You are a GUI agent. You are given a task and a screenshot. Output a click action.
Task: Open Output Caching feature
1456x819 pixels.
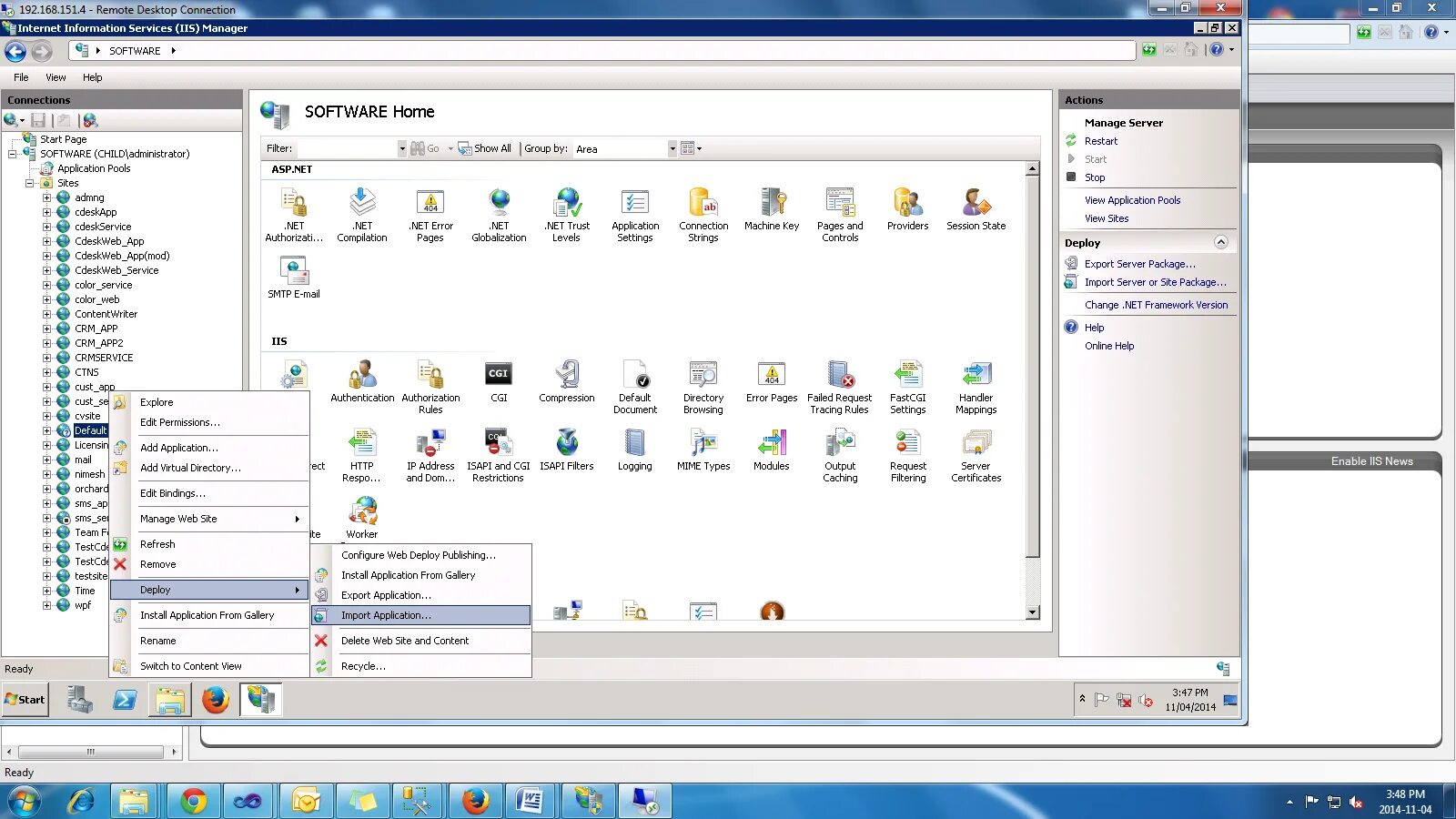pos(840,455)
